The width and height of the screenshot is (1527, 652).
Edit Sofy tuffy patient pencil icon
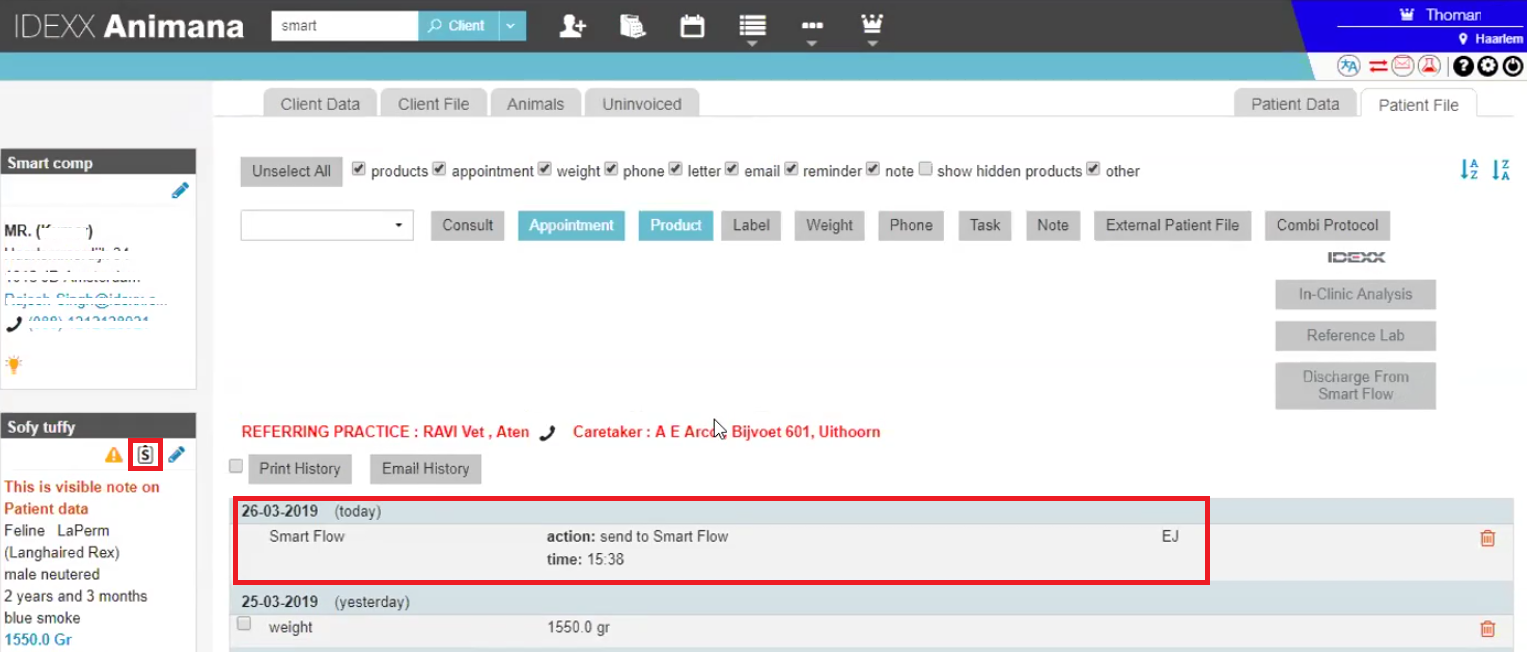[177, 455]
